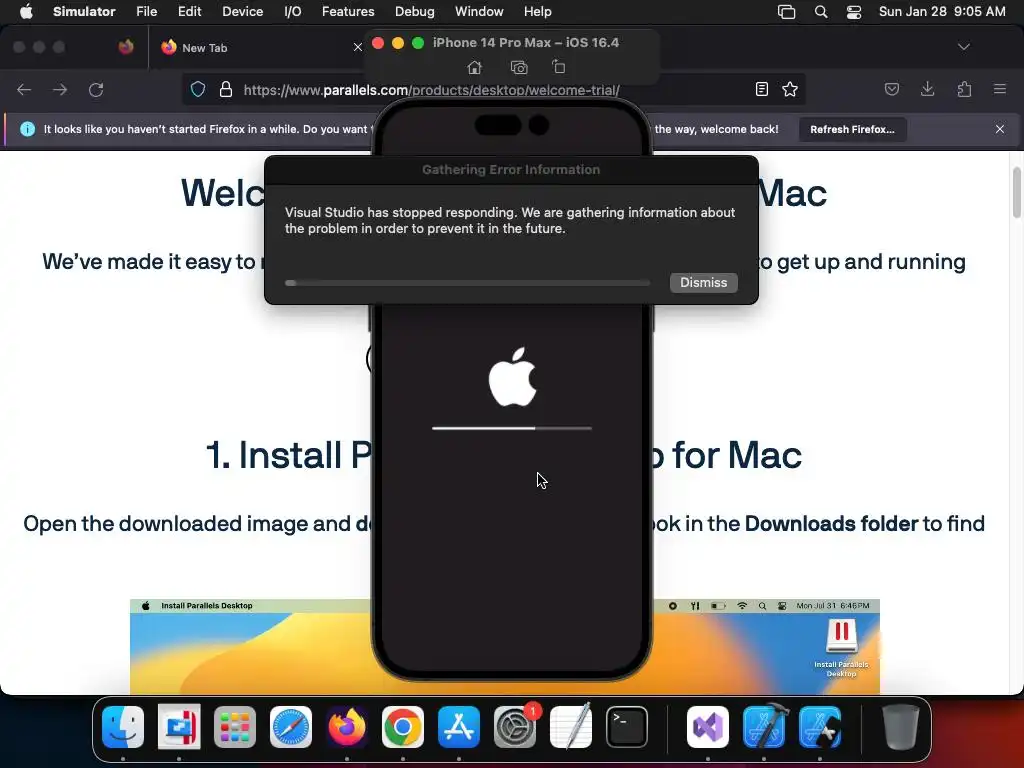Open the Edit menu
Screen dimensions: 1024x768
(189, 12)
